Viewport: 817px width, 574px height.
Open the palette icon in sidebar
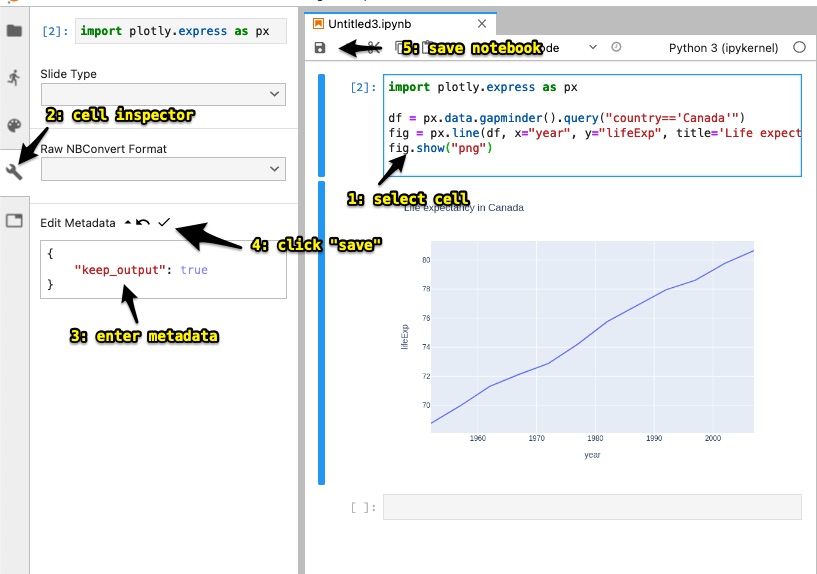[x=14, y=125]
